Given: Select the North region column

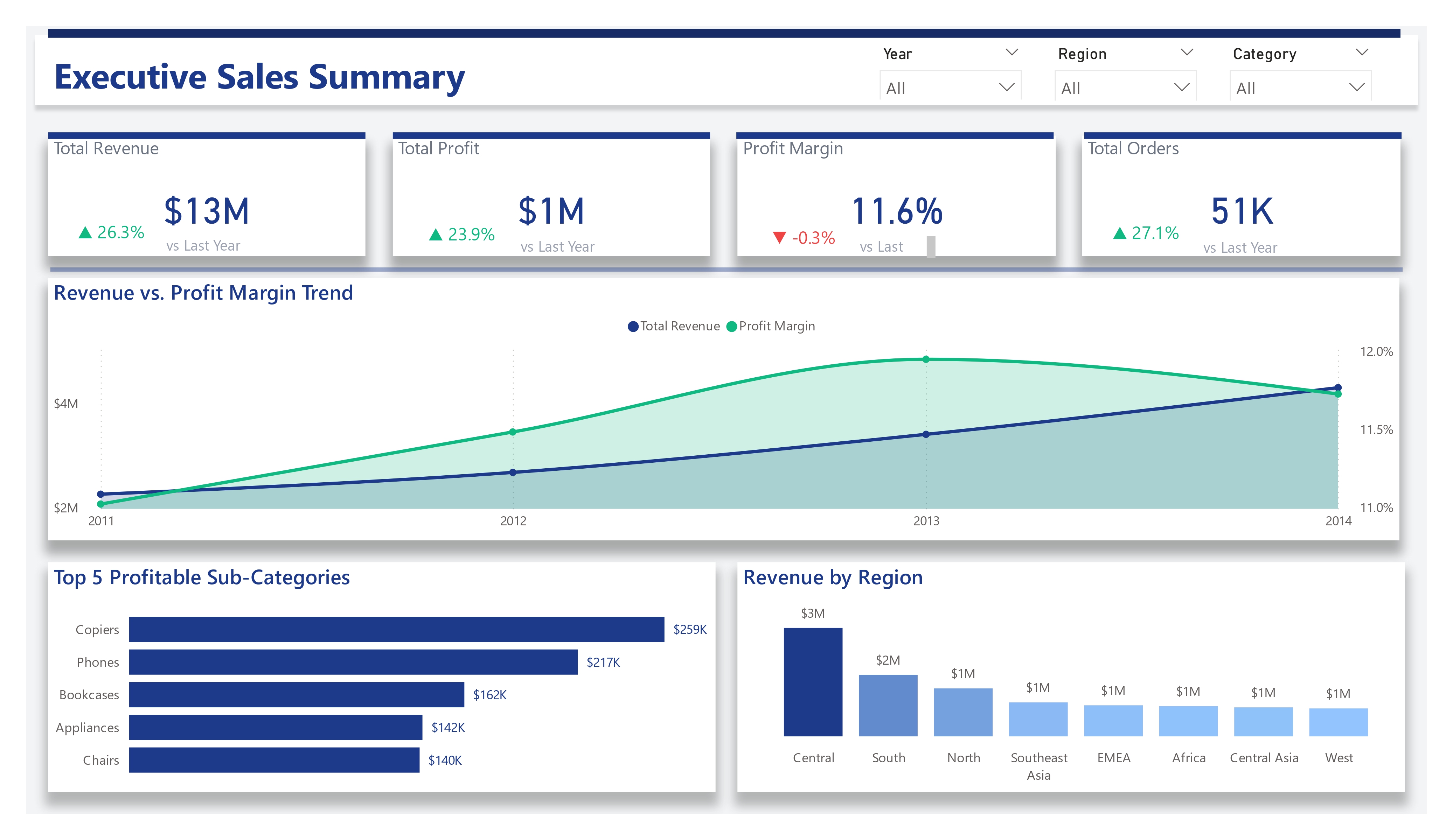Looking at the screenshot, I should (x=963, y=712).
